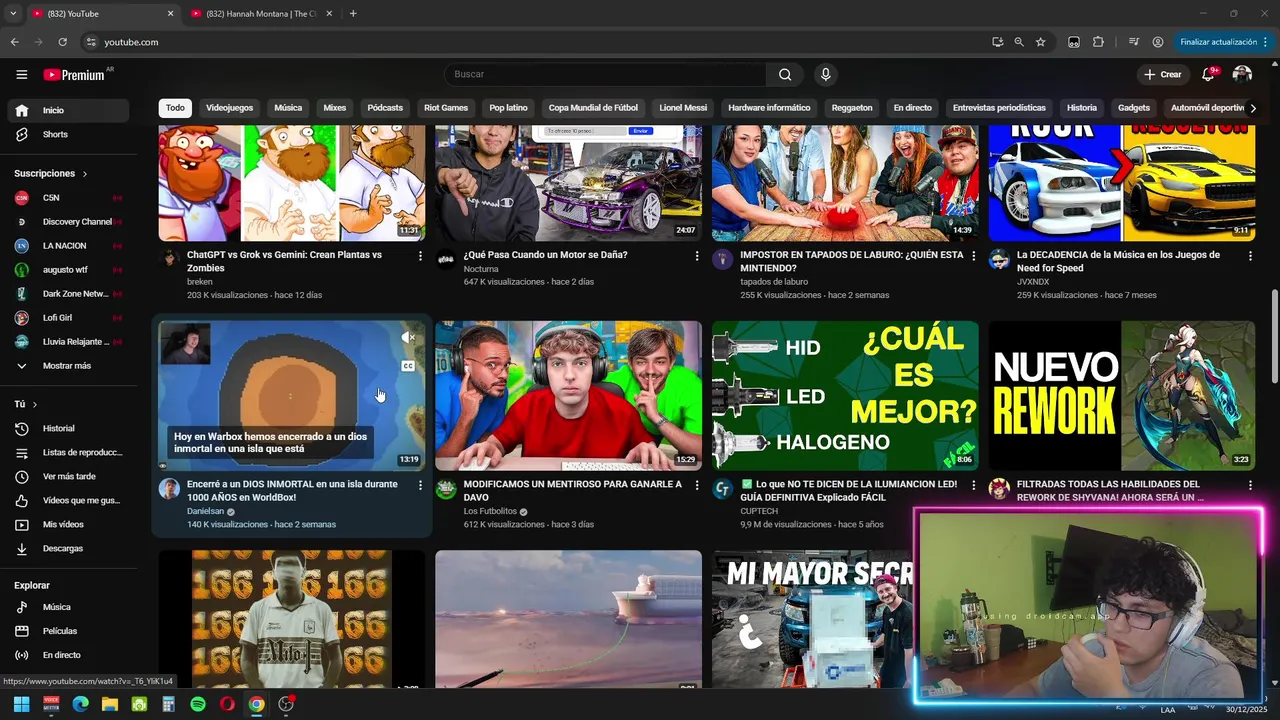Image resolution: width=1280 pixels, height=720 pixels.
Task: Select the Videojuegos filter chip
Action: (x=229, y=108)
